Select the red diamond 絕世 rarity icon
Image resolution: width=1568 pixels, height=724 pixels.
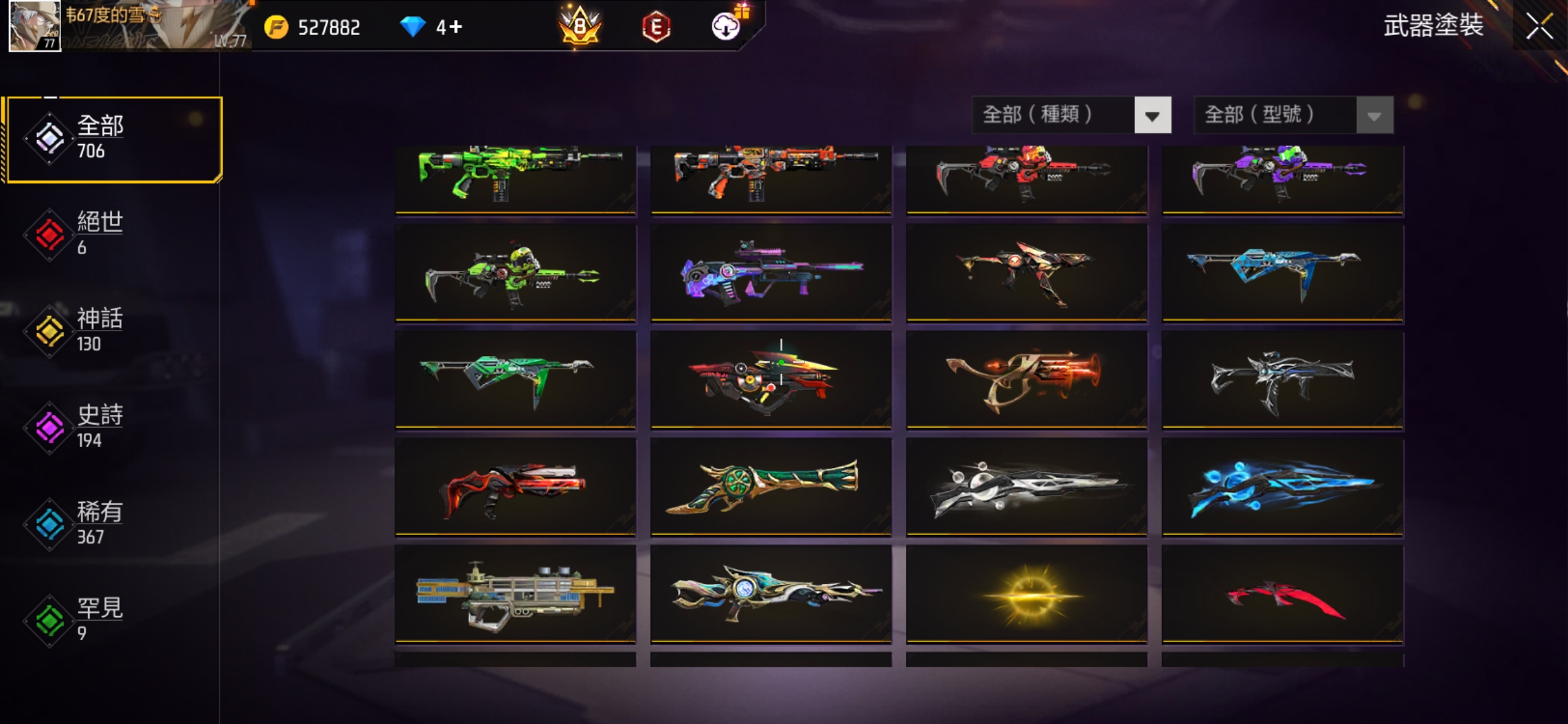(50, 235)
